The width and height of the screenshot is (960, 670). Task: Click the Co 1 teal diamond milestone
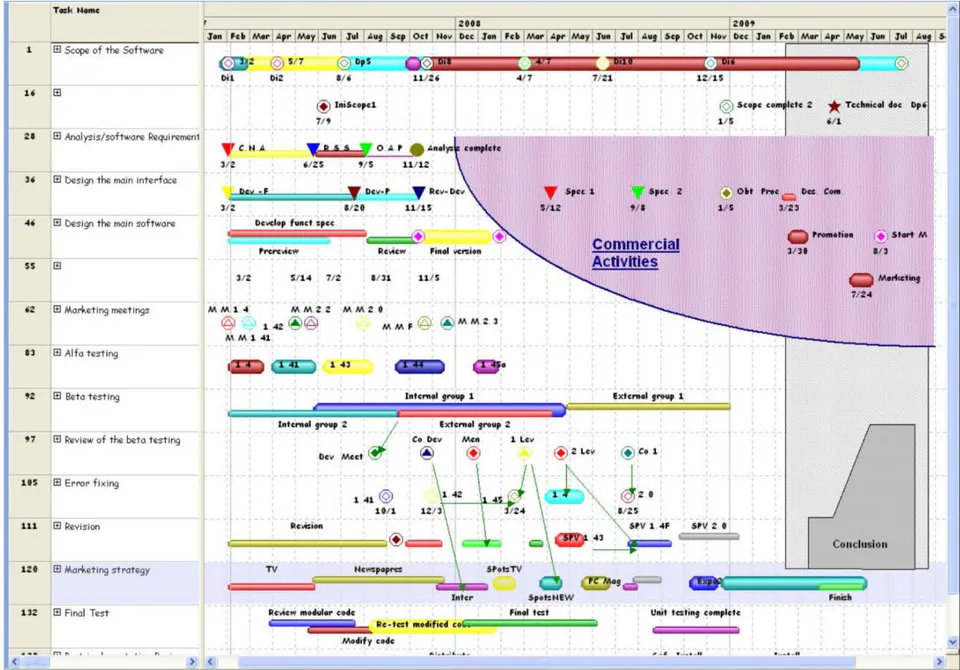[628, 453]
